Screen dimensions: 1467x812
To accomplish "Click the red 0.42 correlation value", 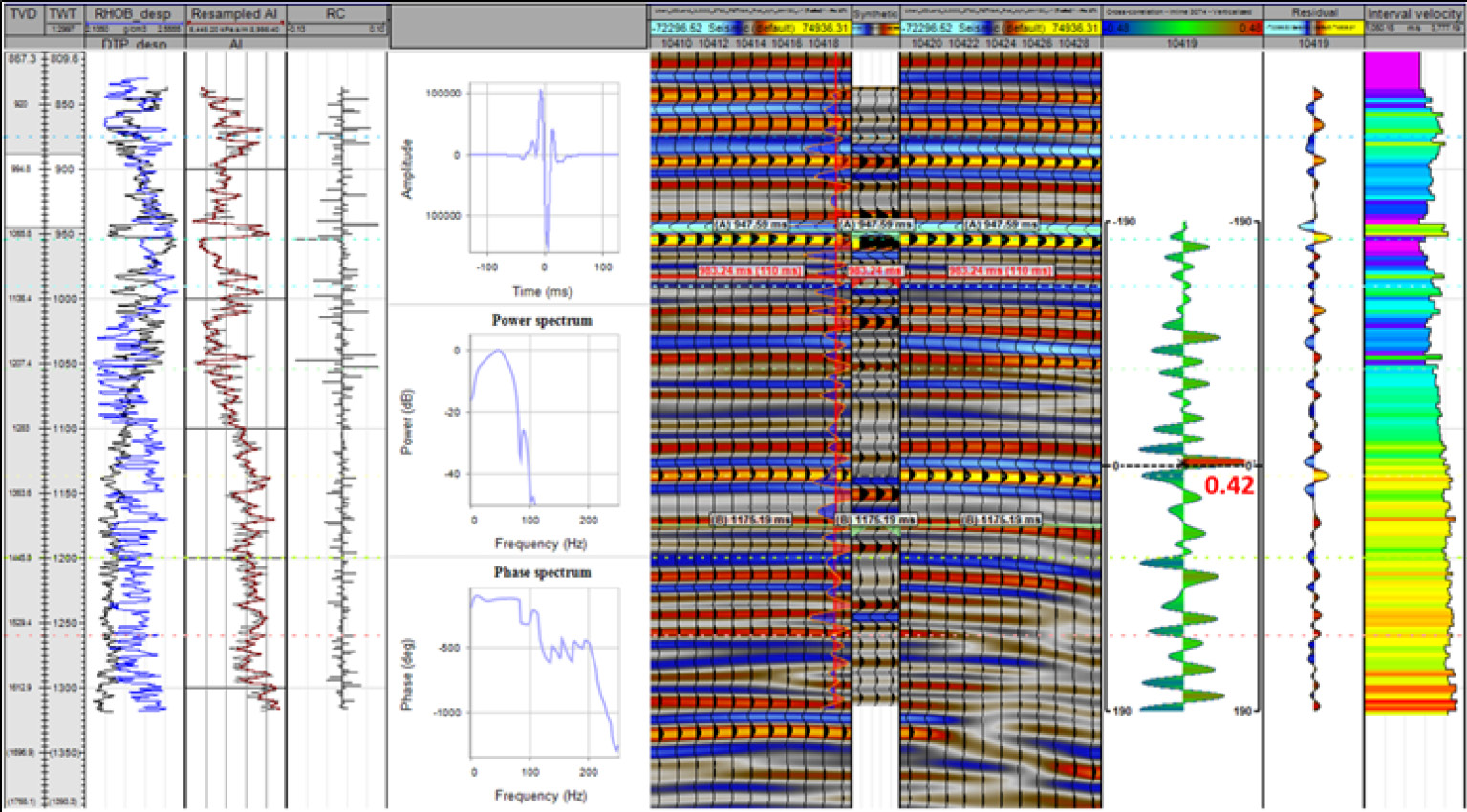I will [x=1228, y=485].
